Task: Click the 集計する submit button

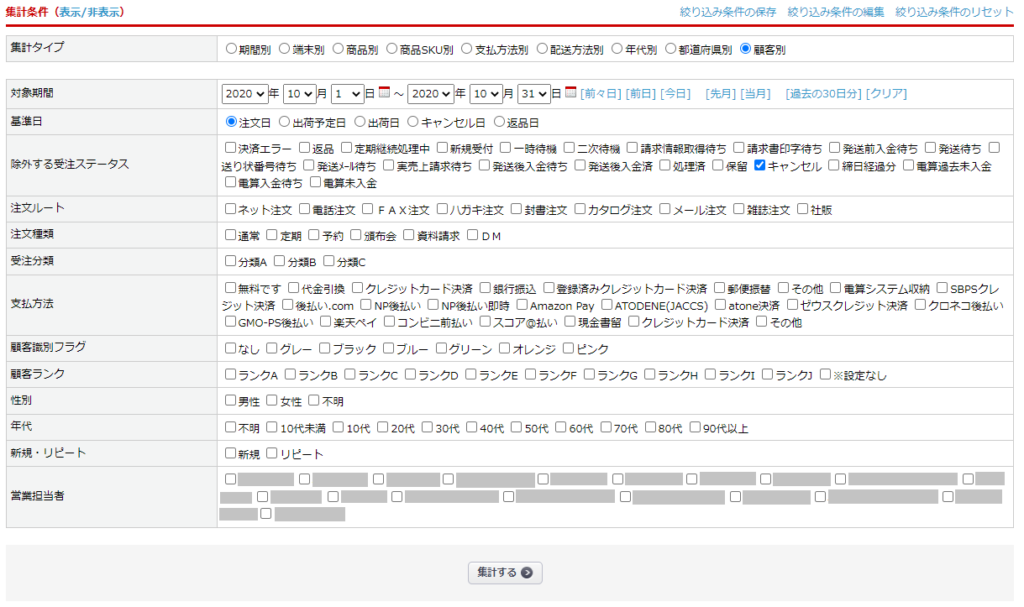Action: point(505,573)
